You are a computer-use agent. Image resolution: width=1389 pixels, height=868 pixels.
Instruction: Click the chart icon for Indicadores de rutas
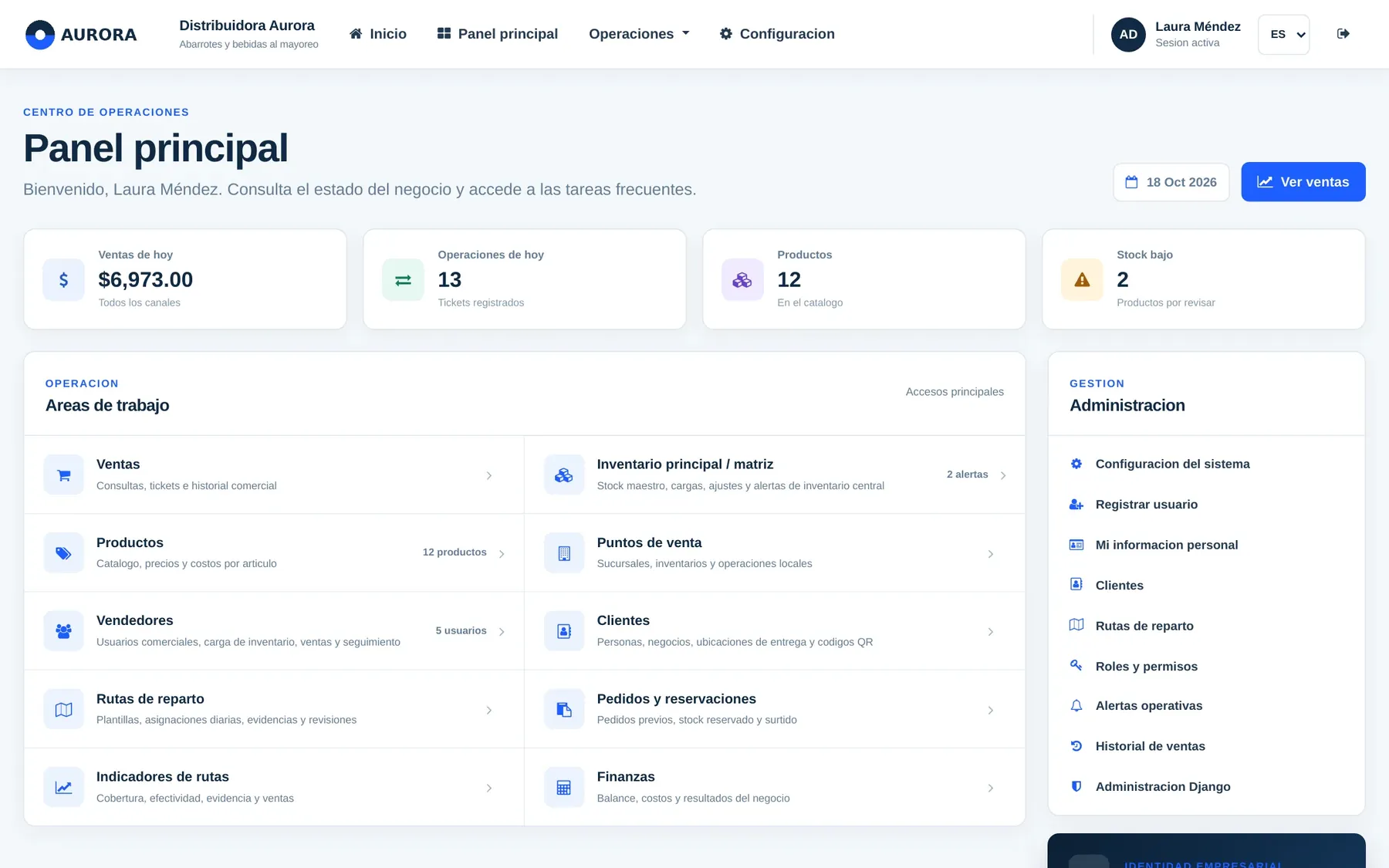click(64, 788)
